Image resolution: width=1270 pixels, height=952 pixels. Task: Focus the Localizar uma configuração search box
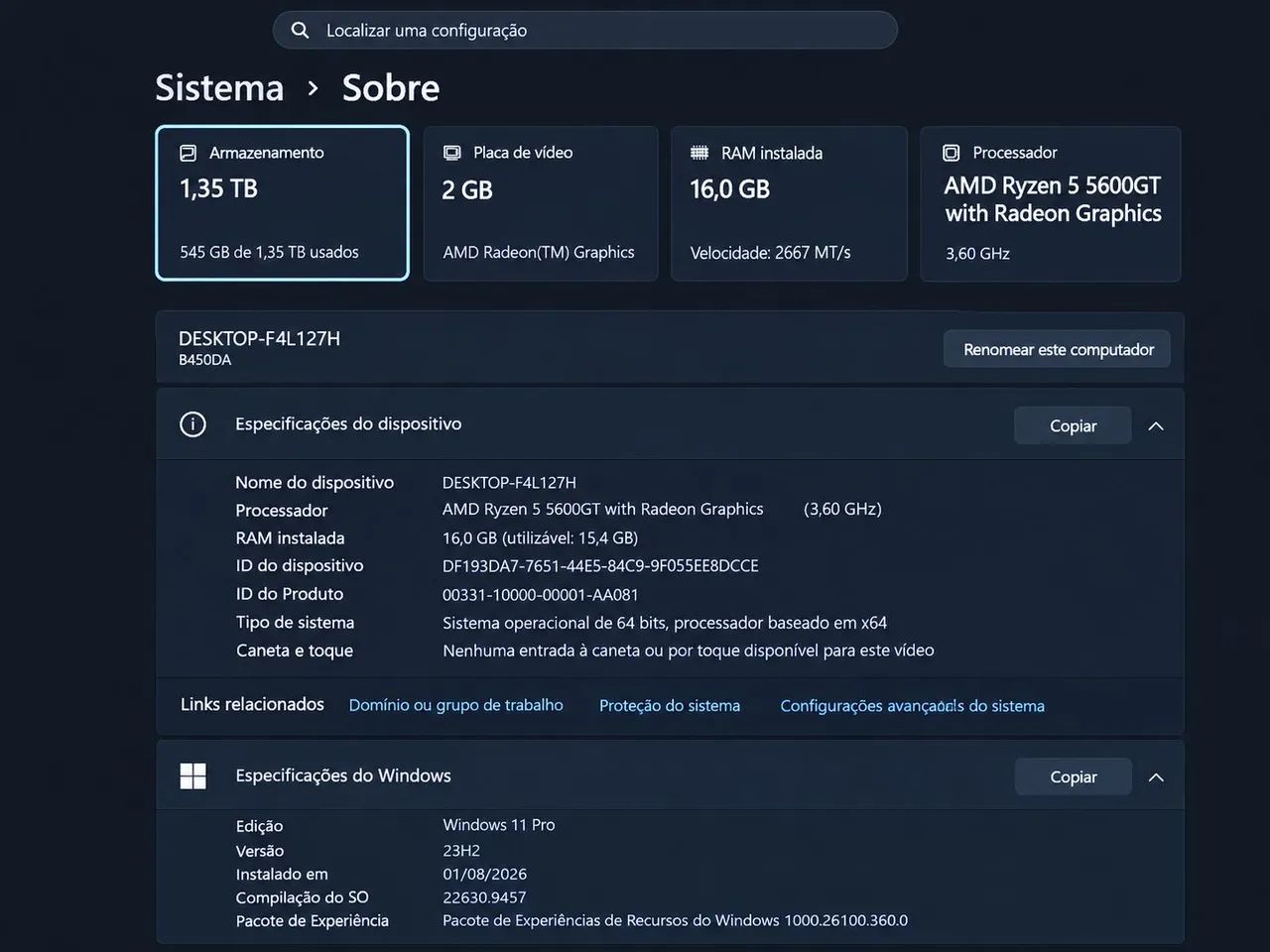tap(585, 31)
